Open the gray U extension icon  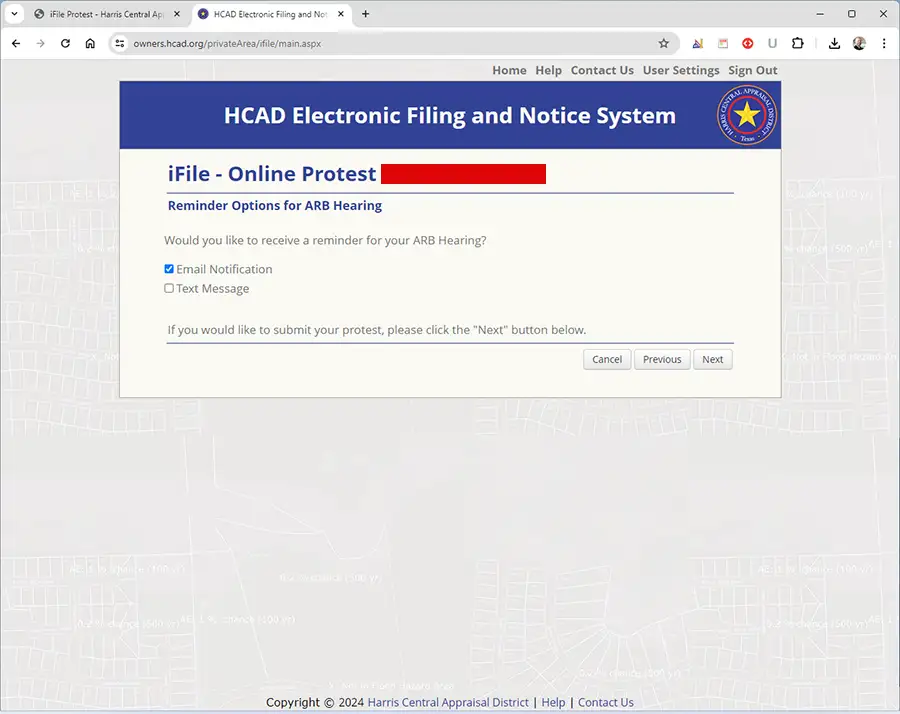pyautogui.click(x=772, y=43)
